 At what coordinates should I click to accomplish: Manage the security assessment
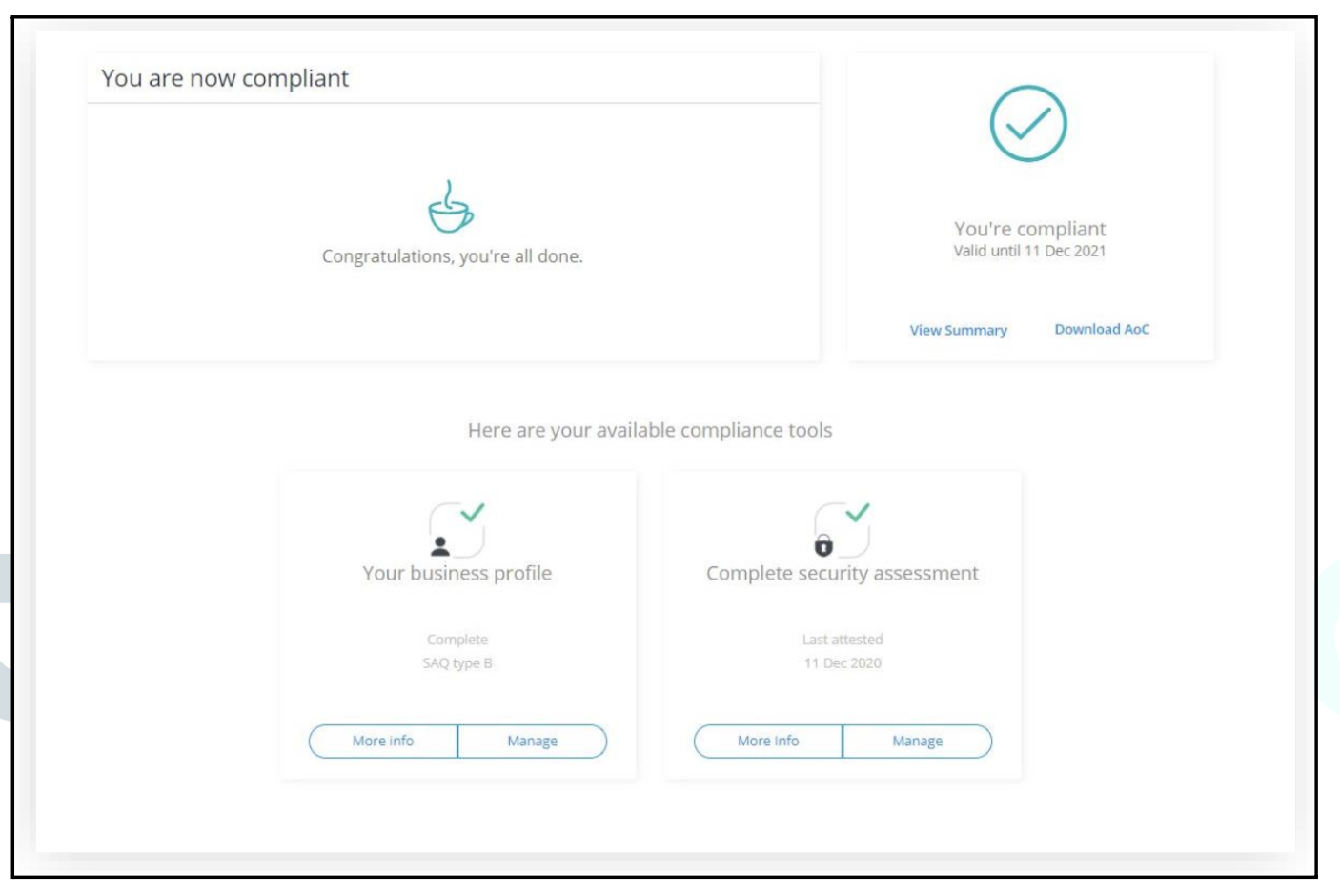tap(917, 741)
